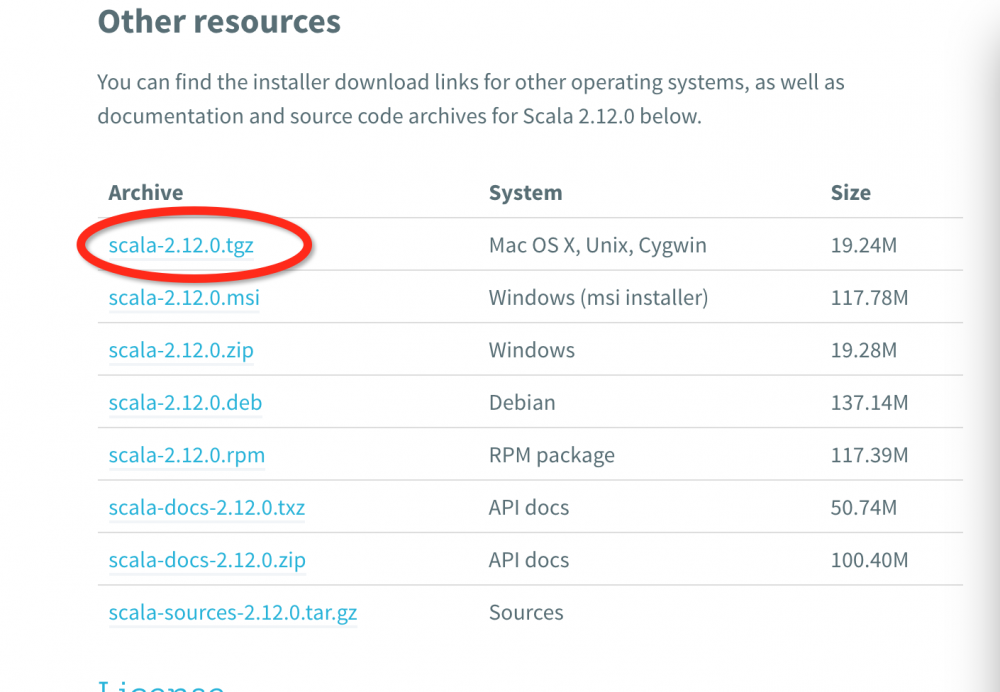
Task: Click the Windows (msi installer) cell
Action: click(x=598, y=298)
